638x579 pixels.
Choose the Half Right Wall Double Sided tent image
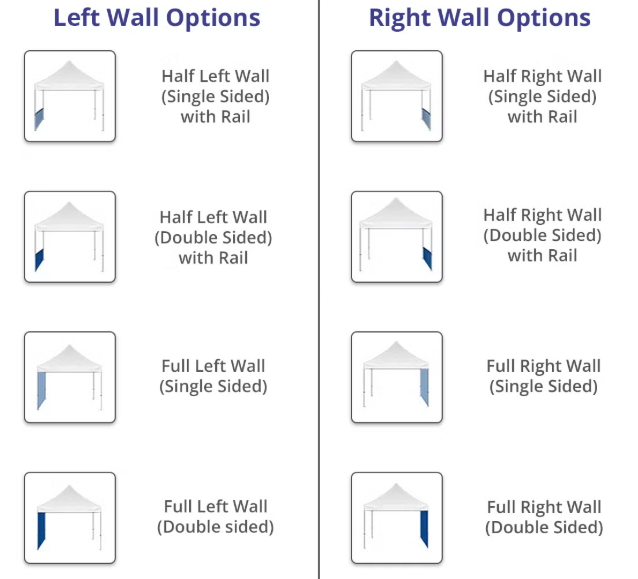pyautogui.click(x=397, y=237)
